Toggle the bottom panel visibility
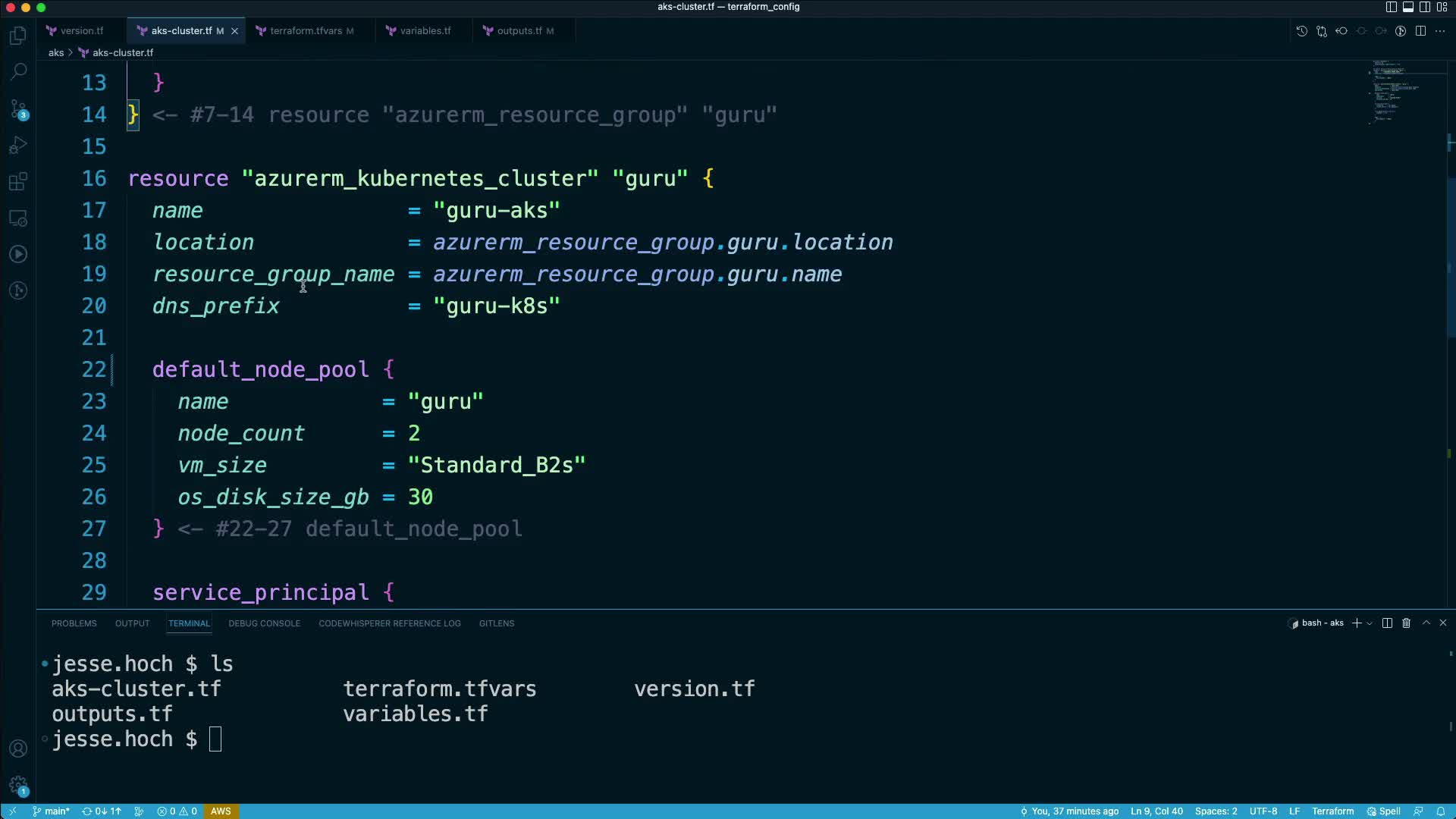 (x=1407, y=7)
